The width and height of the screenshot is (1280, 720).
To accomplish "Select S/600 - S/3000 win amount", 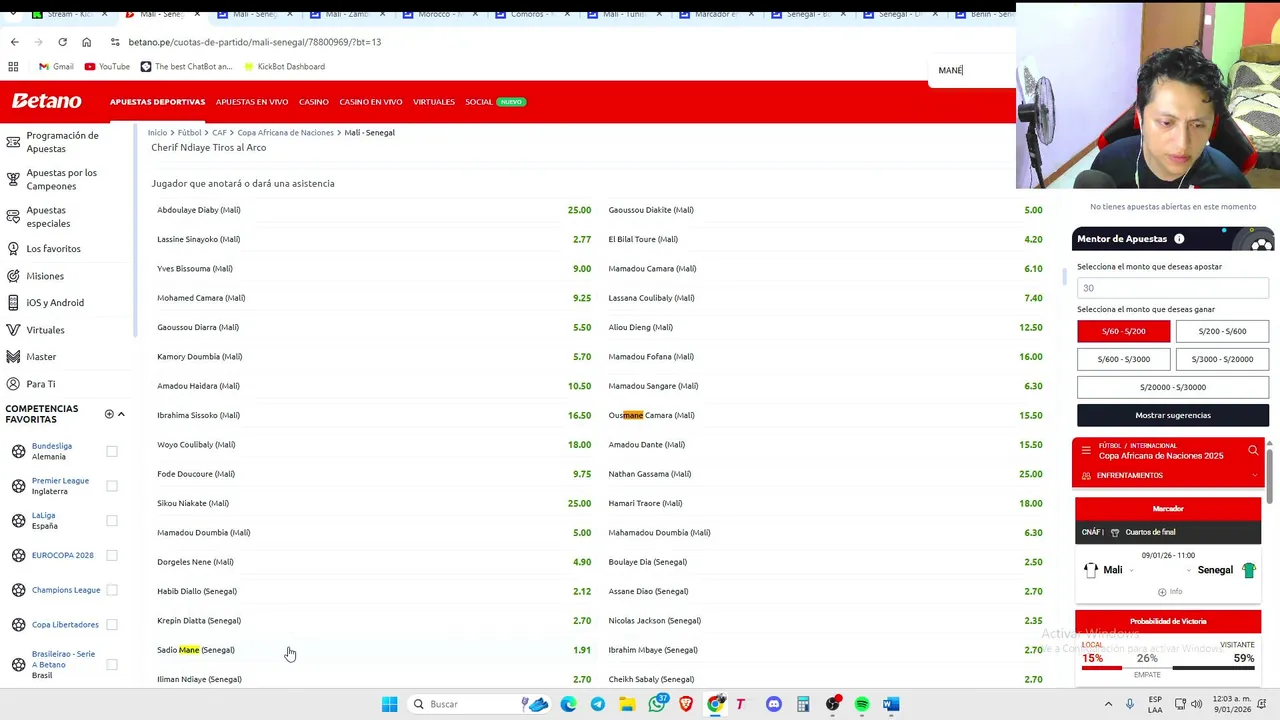I will [x=1123, y=359].
